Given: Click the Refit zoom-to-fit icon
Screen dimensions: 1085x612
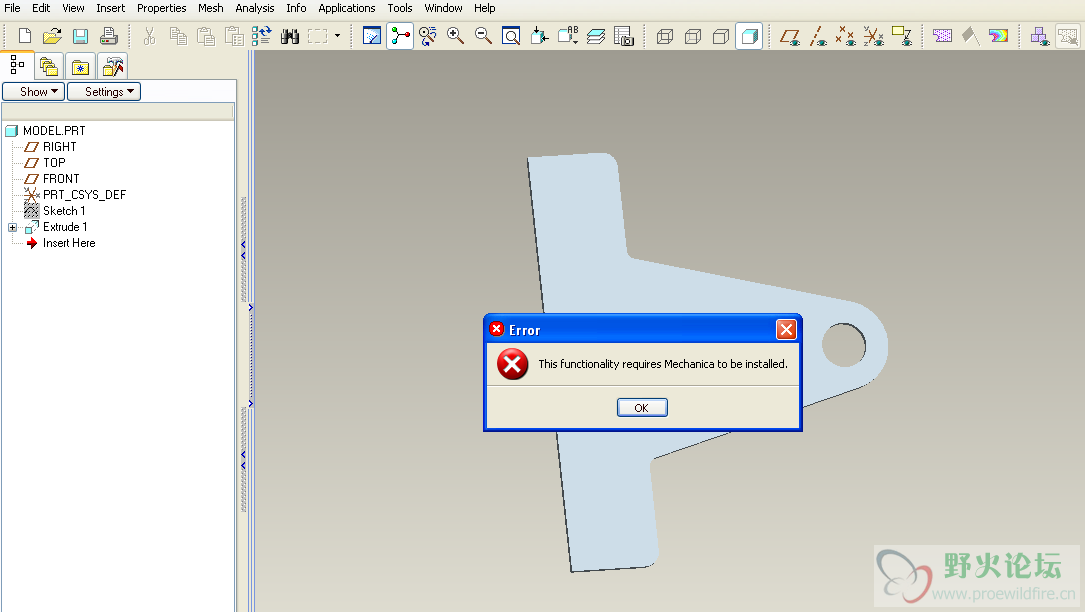Looking at the screenshot, I should coord(511,36).
